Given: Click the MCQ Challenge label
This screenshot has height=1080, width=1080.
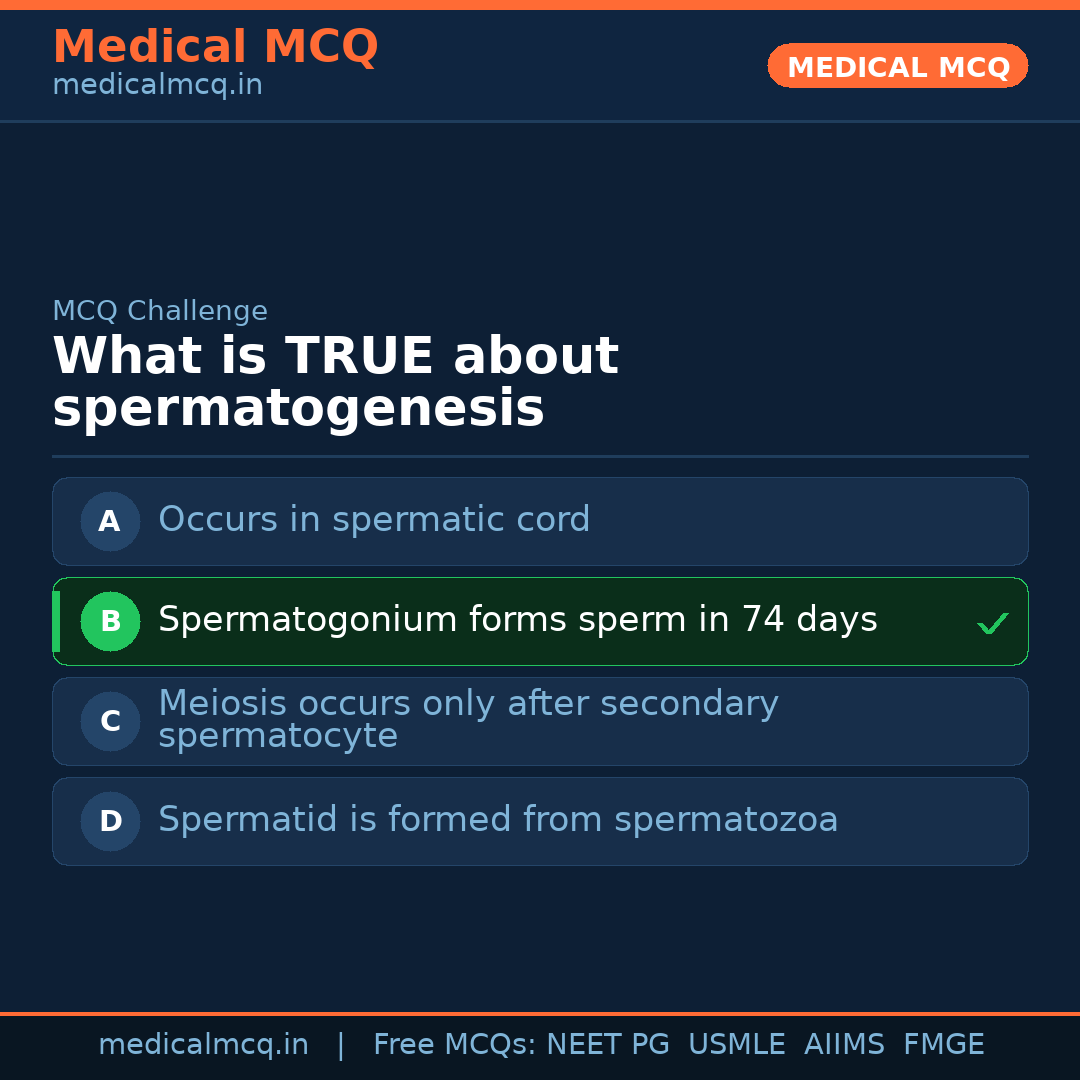Looking at the screenshot, I should 160,311.
